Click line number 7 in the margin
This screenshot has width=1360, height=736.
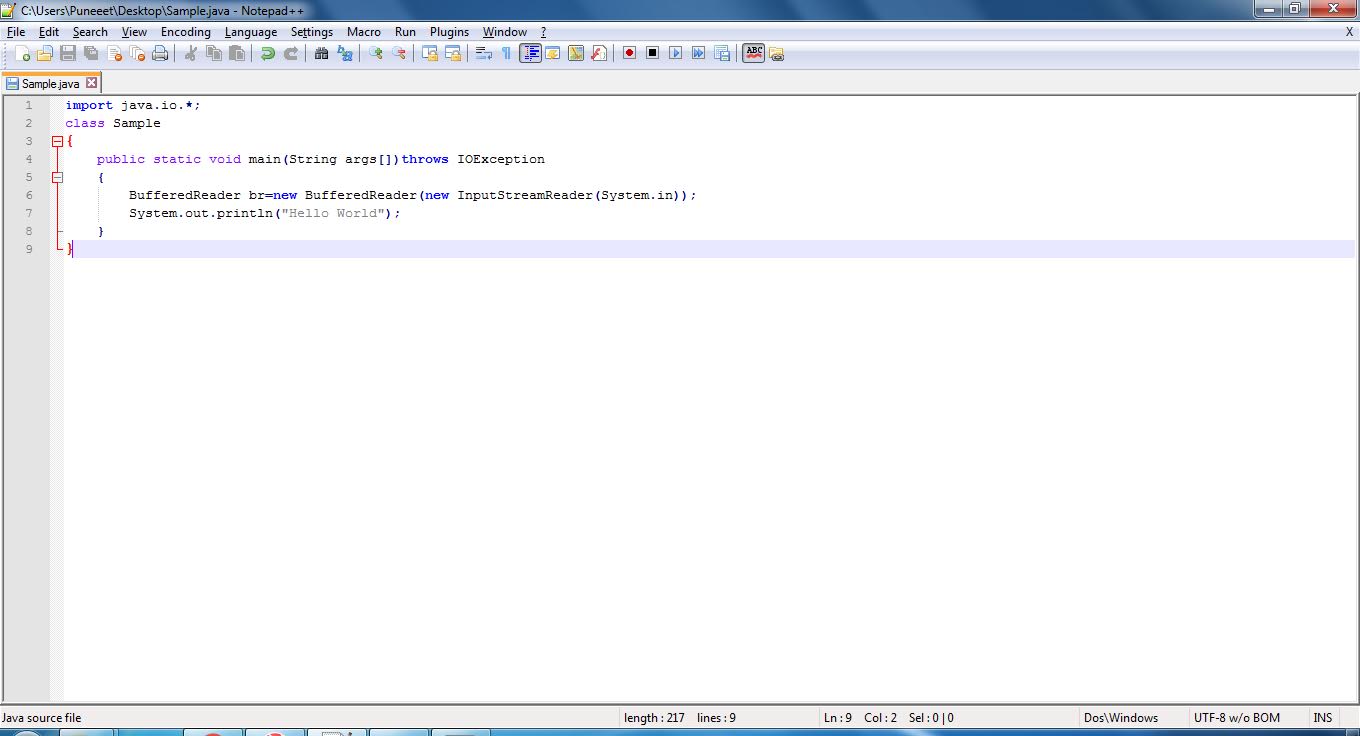(28, 213)
